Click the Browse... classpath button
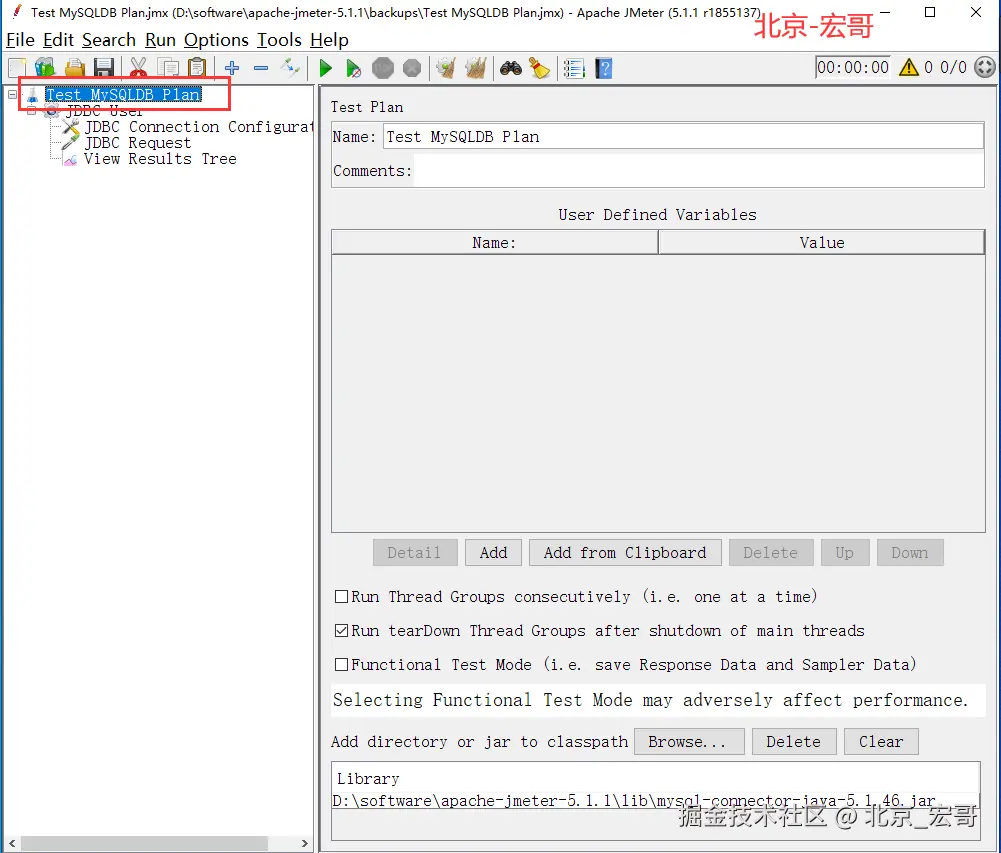 click(x=689, y=741)
